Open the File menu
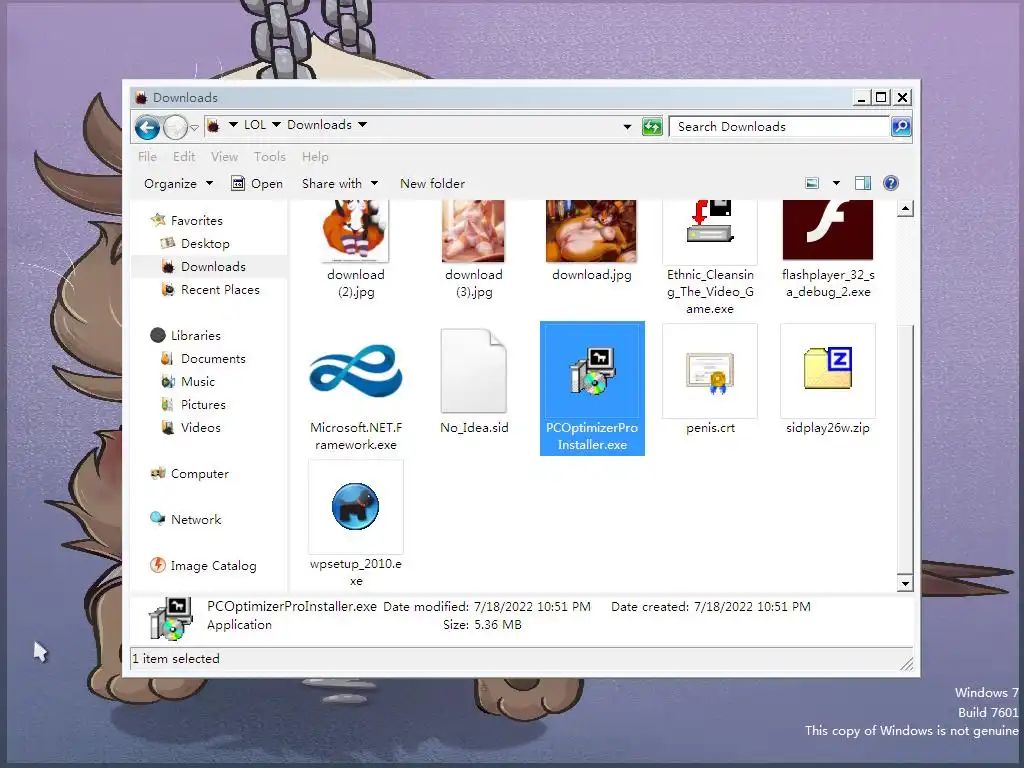The width and height of the screenshot is (1024, 768). (x=148, y=157)
